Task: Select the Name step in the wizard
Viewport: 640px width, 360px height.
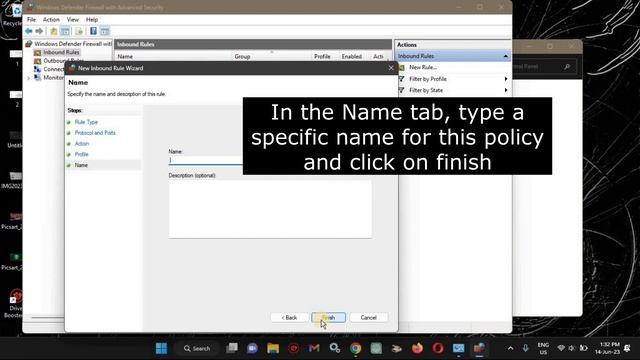Action: tap(81, 165)
